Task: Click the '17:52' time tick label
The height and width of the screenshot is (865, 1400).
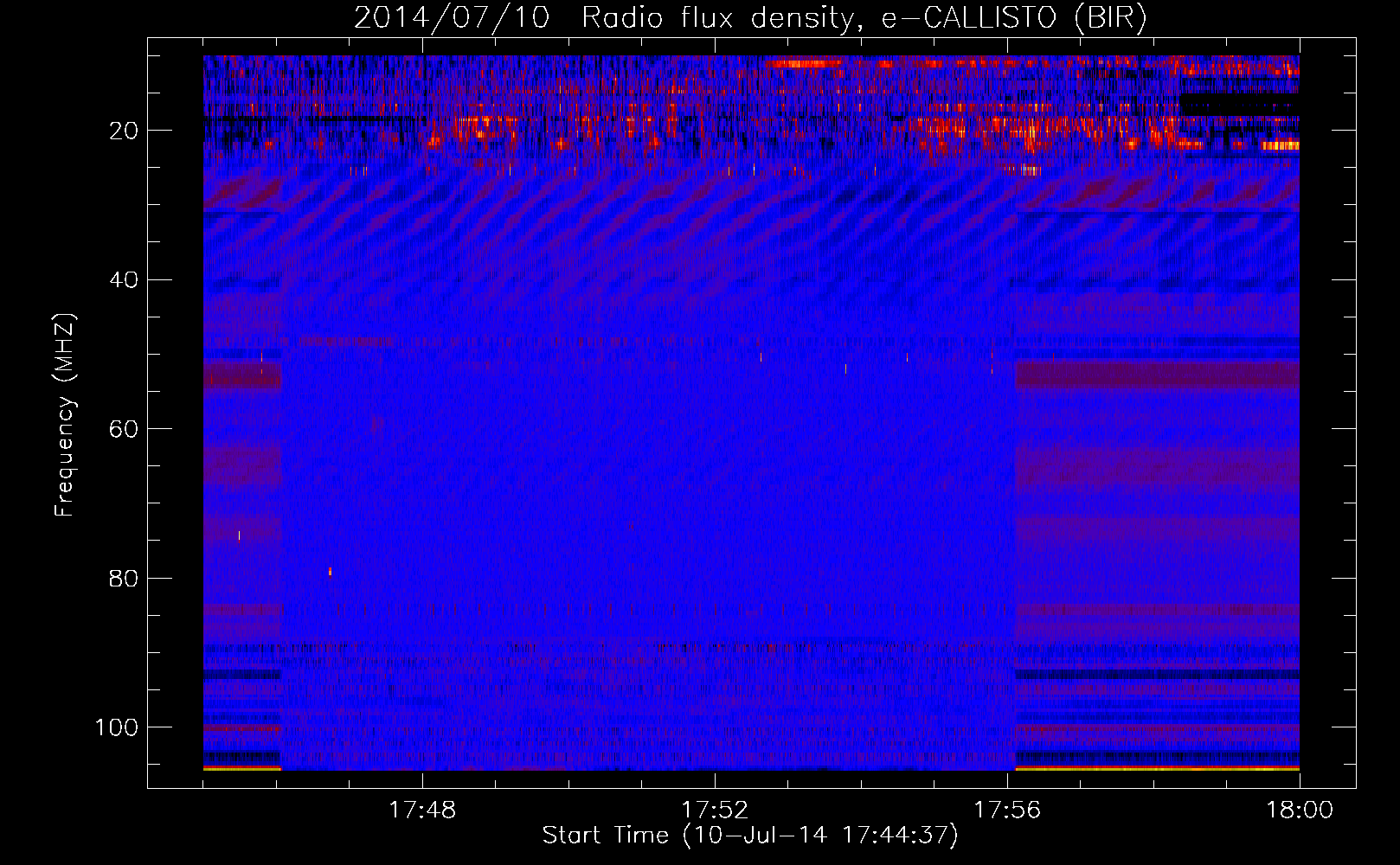Action: pos(715,811)
